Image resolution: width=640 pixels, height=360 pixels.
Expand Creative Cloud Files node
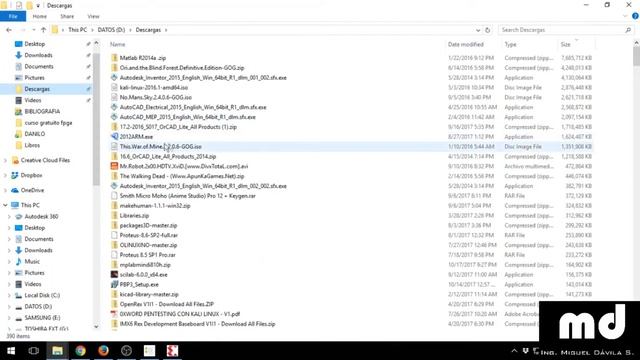pyautogui.click(x=5, y=160)
